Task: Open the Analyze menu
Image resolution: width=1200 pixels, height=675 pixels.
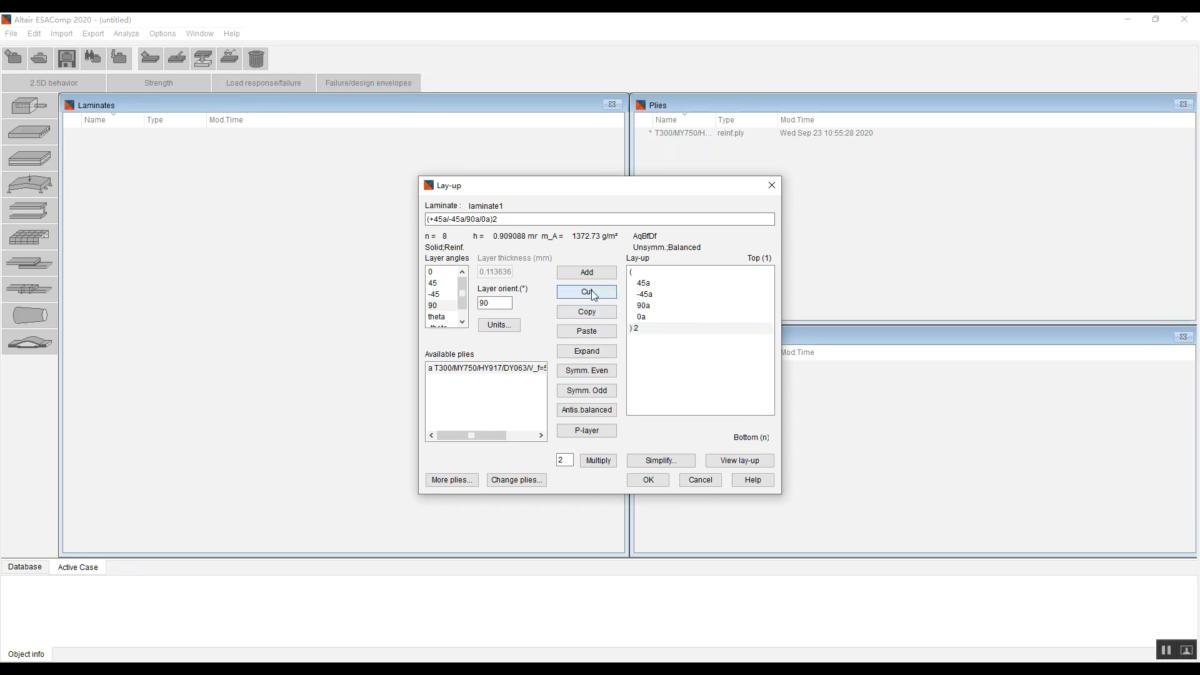Action: tap(126, 34)
